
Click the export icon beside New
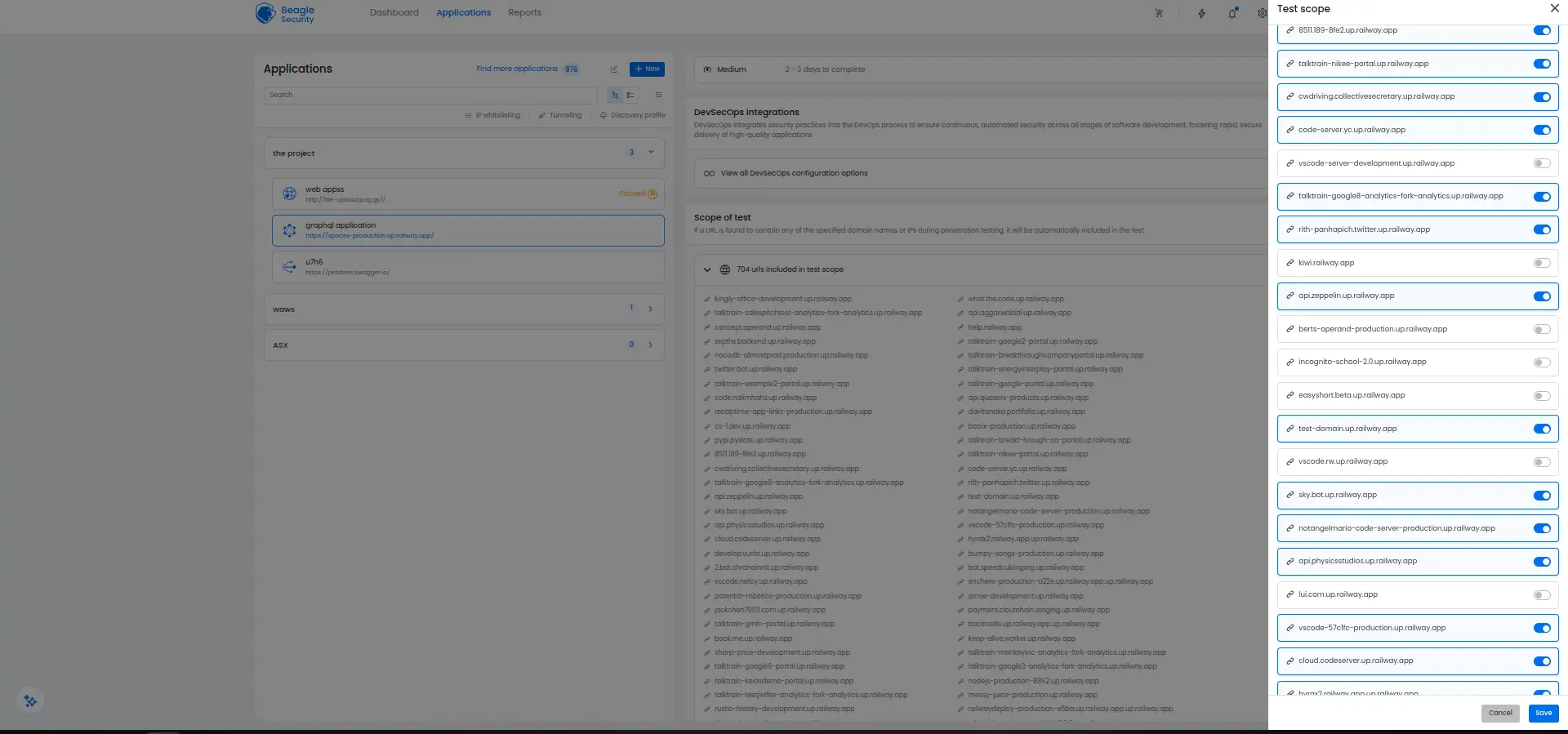click(614, 69)
